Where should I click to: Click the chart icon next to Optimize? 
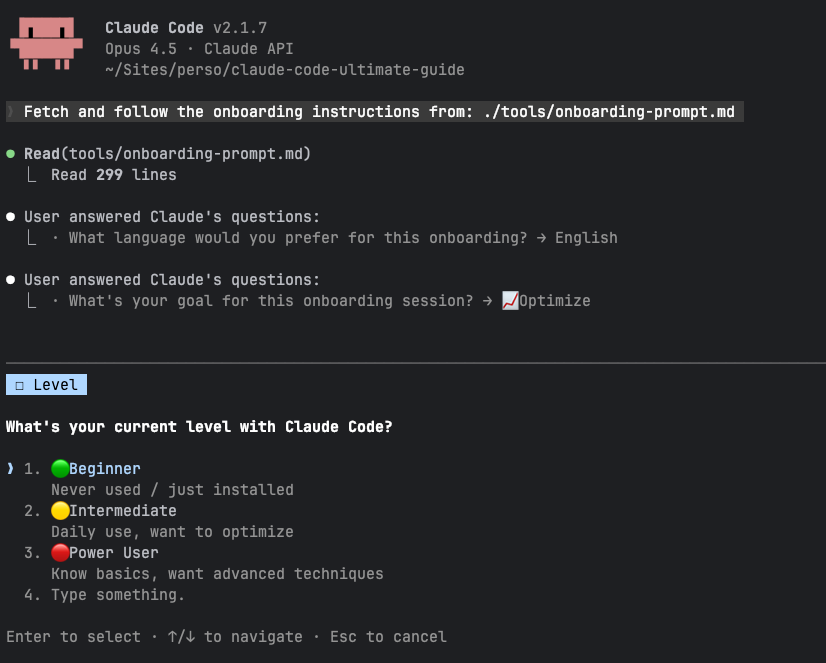(512, 300)
